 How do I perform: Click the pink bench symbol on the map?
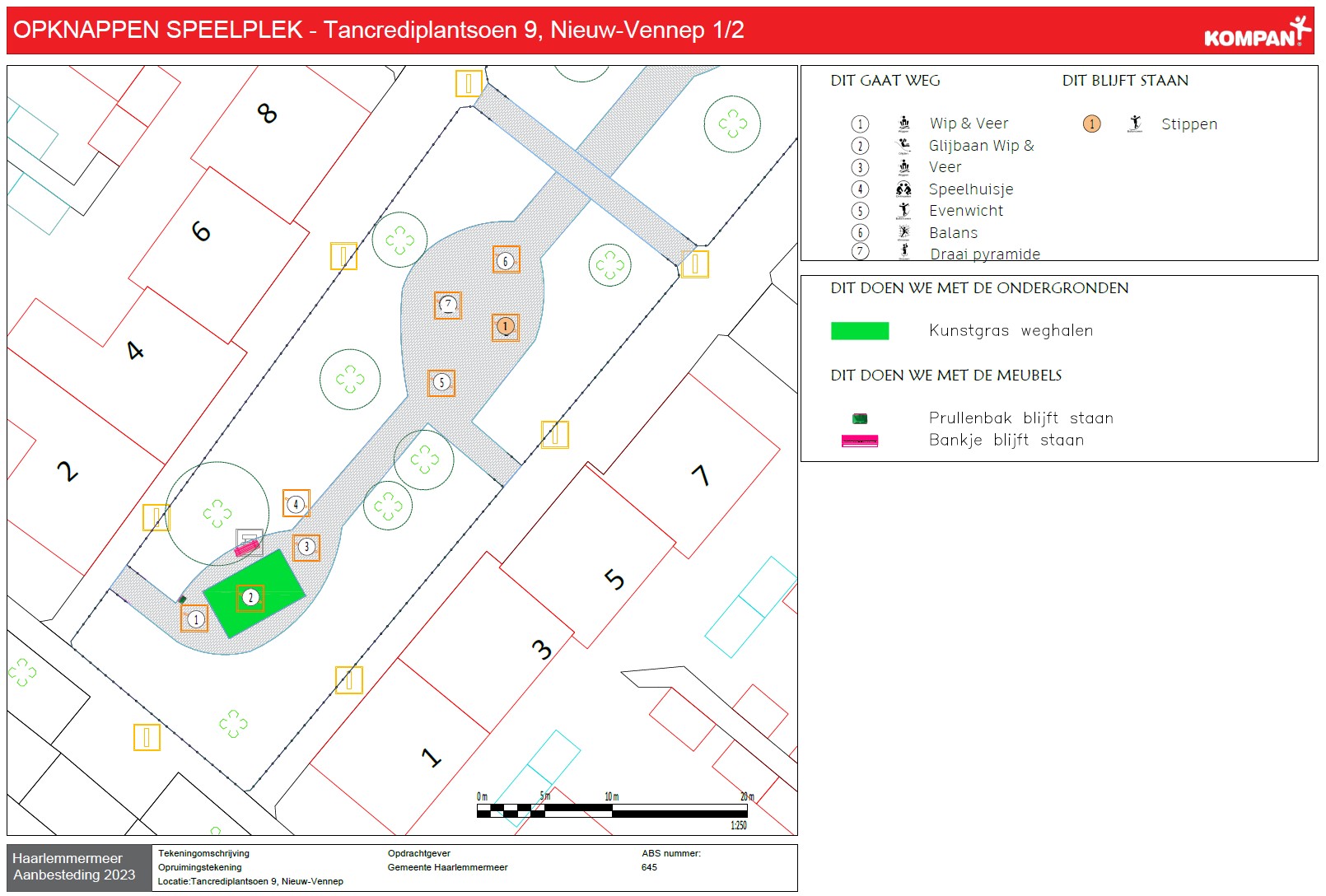tap(246, 546)
